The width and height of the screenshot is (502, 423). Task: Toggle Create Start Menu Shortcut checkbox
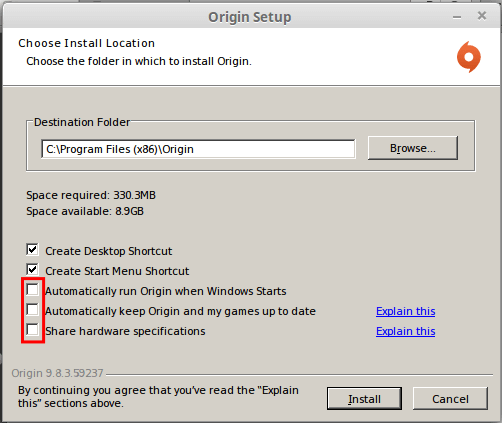[32, 270]
